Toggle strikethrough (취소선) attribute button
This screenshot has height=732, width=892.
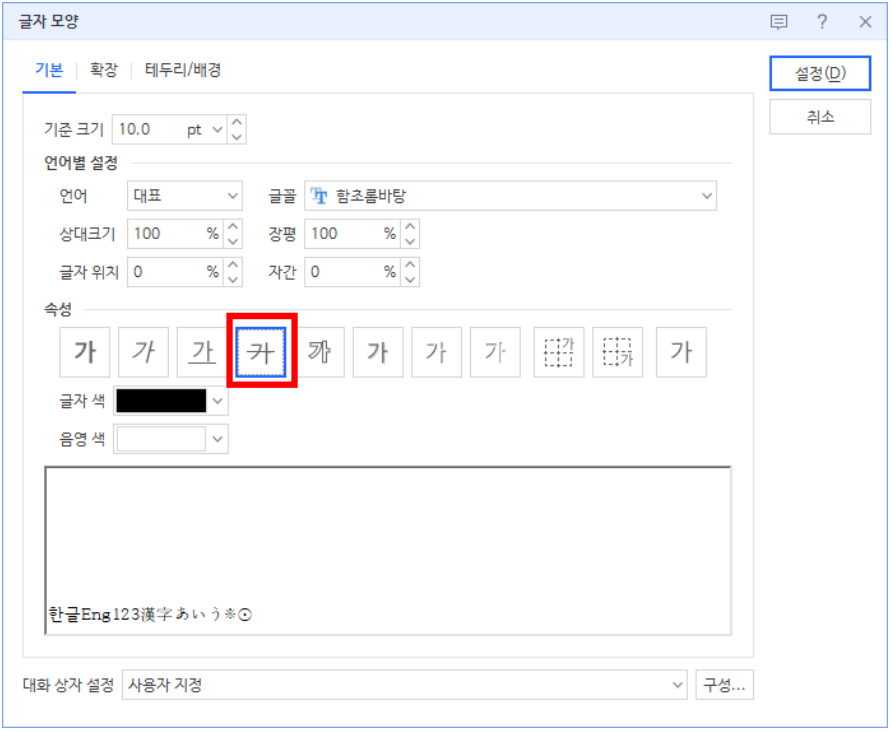point(261,352)
